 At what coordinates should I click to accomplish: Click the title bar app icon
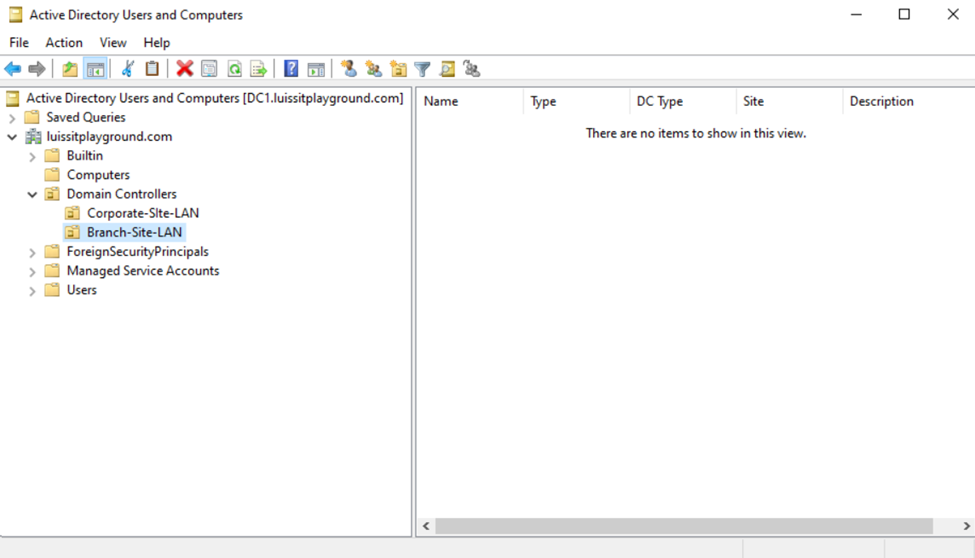pos(16,14)
